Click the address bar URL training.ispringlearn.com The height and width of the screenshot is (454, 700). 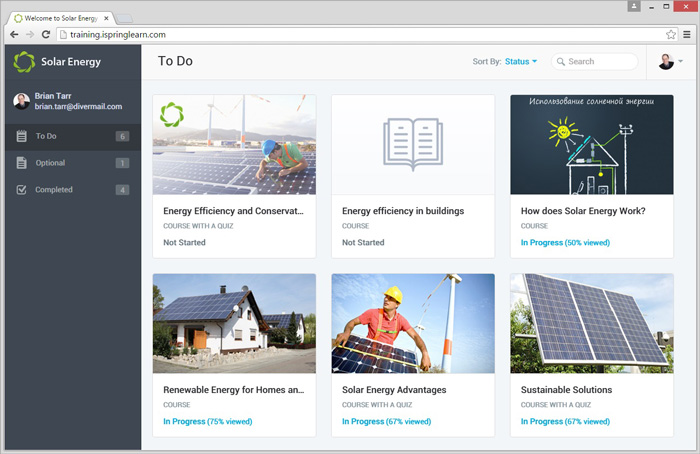tap(118, 34)
